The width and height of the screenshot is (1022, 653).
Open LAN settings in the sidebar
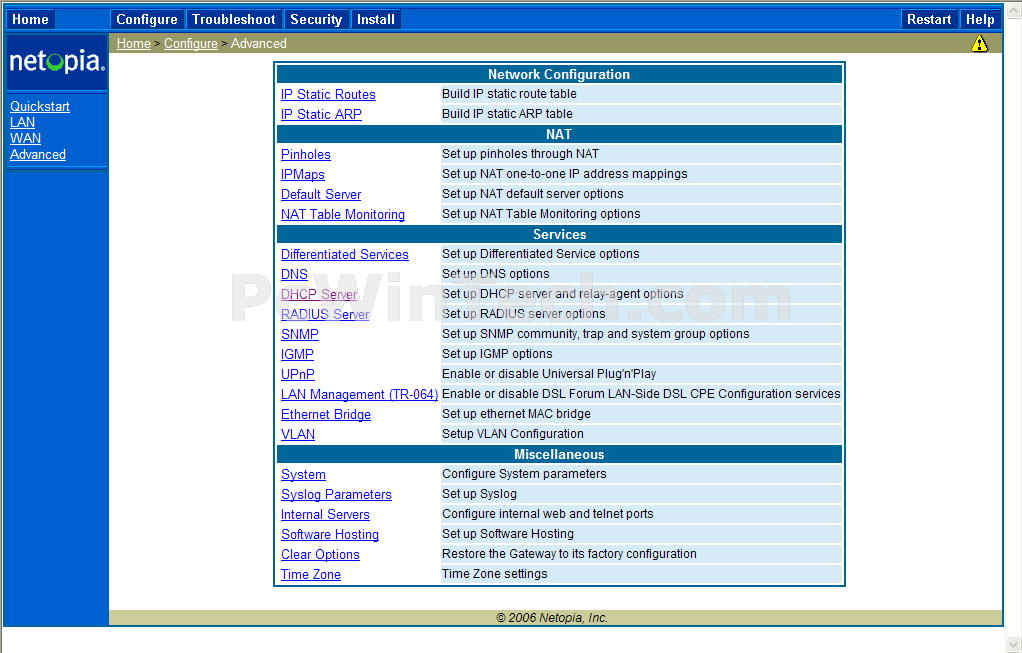coord(22,123)
